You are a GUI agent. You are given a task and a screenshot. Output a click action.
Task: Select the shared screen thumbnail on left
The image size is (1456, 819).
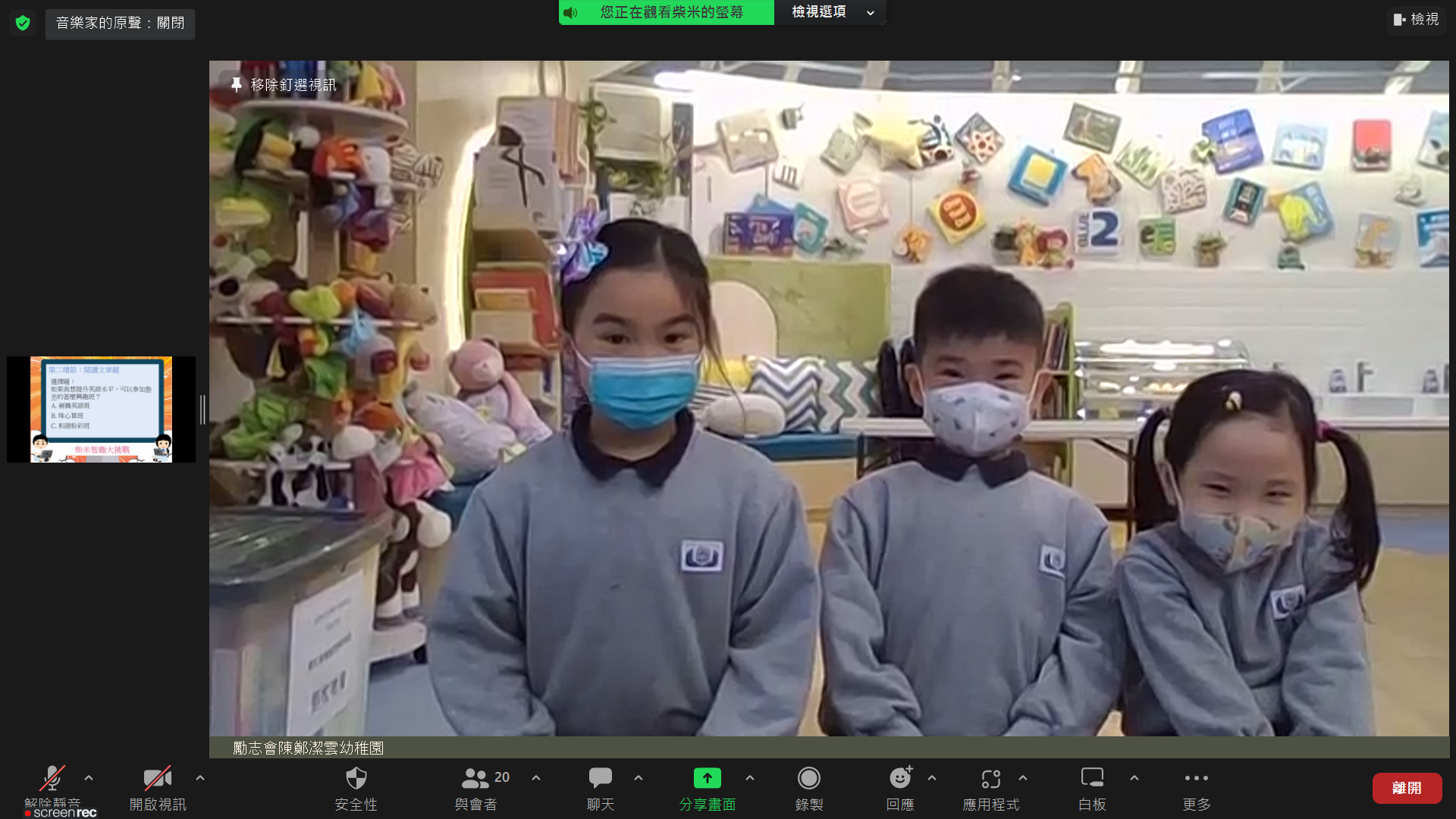tap(101, 409)
